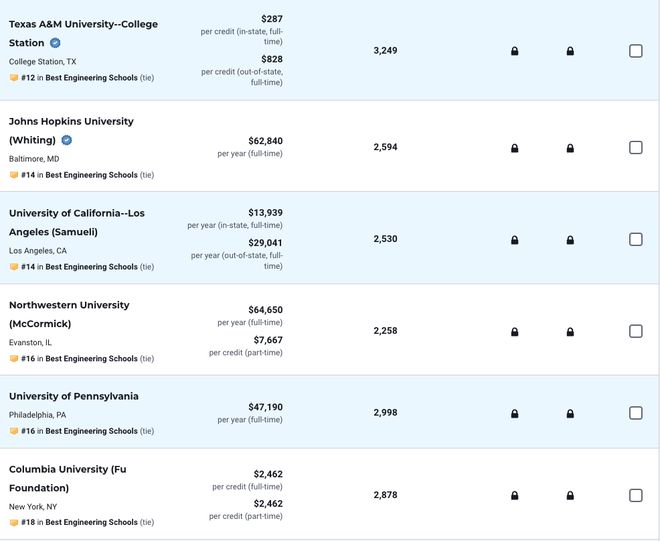Check the compare box for Texas A&M University

pos(636,51)
